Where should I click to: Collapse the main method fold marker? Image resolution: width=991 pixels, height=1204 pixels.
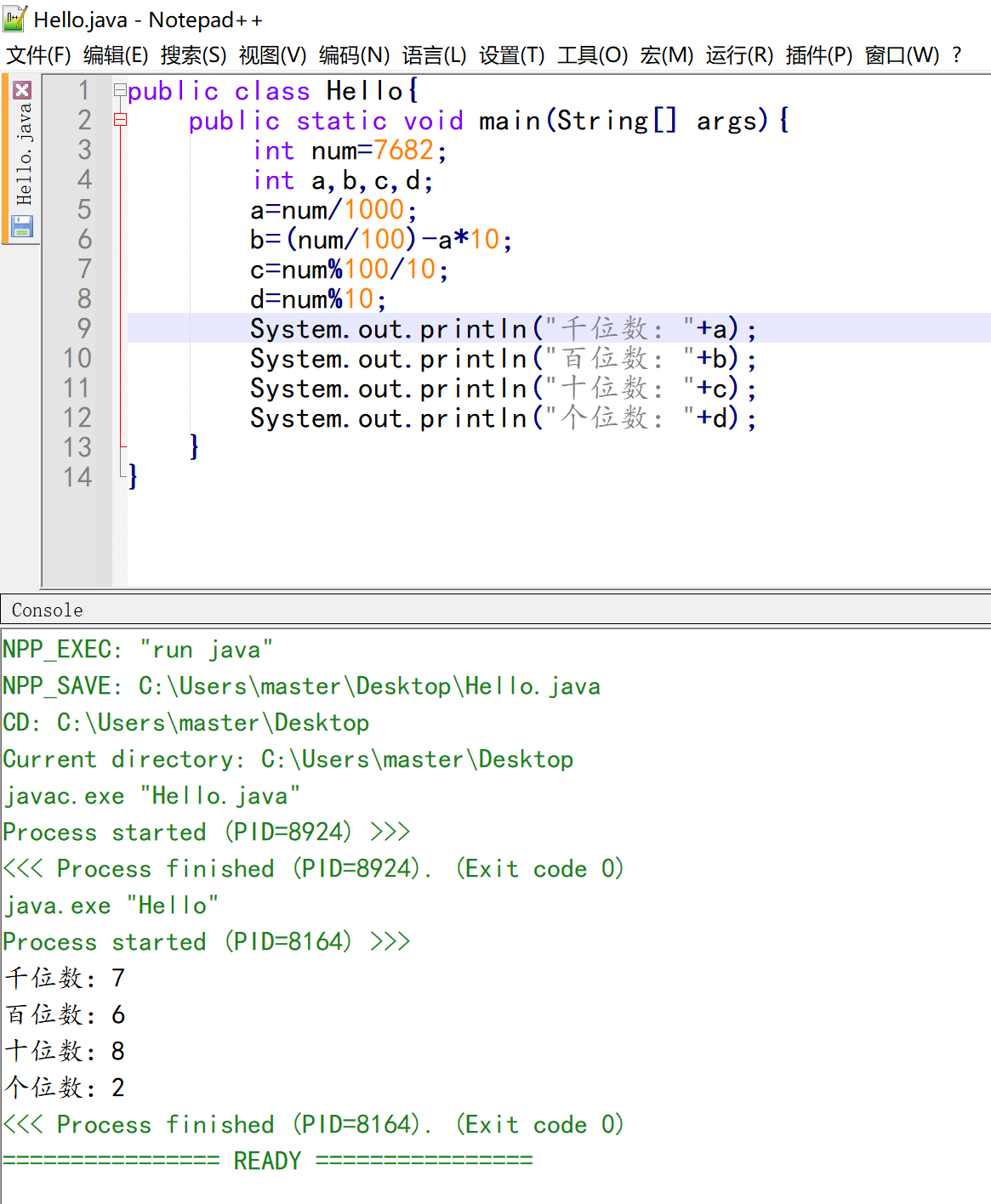[120, 120]
